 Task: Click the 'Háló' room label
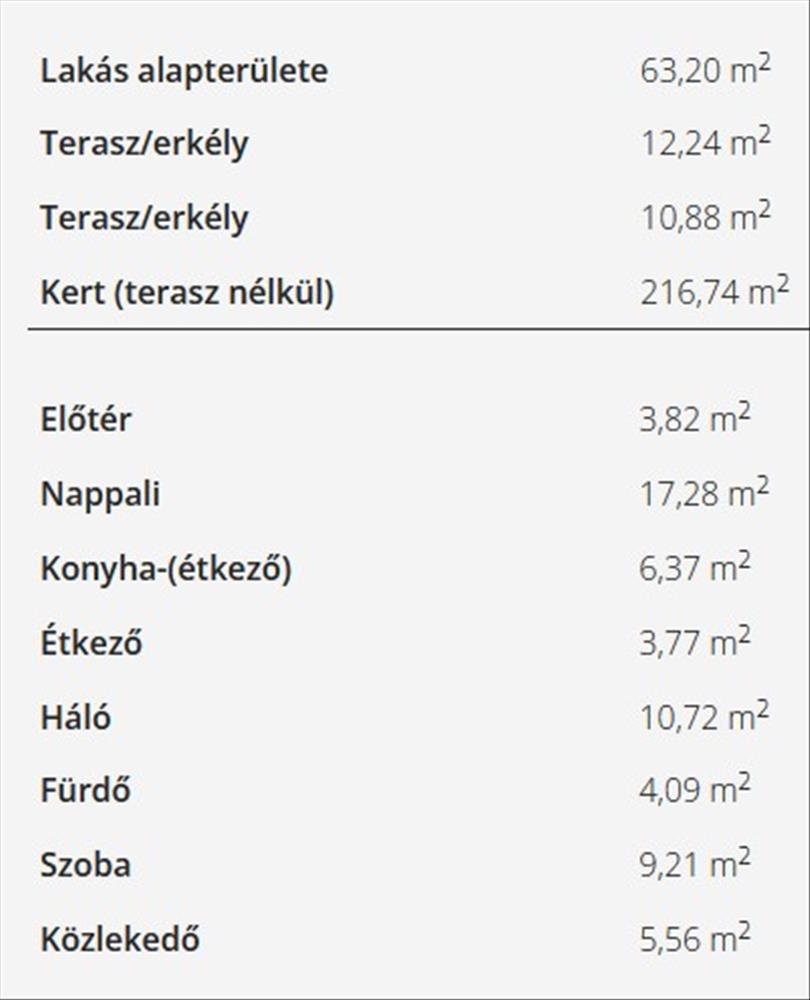(75, 717)
